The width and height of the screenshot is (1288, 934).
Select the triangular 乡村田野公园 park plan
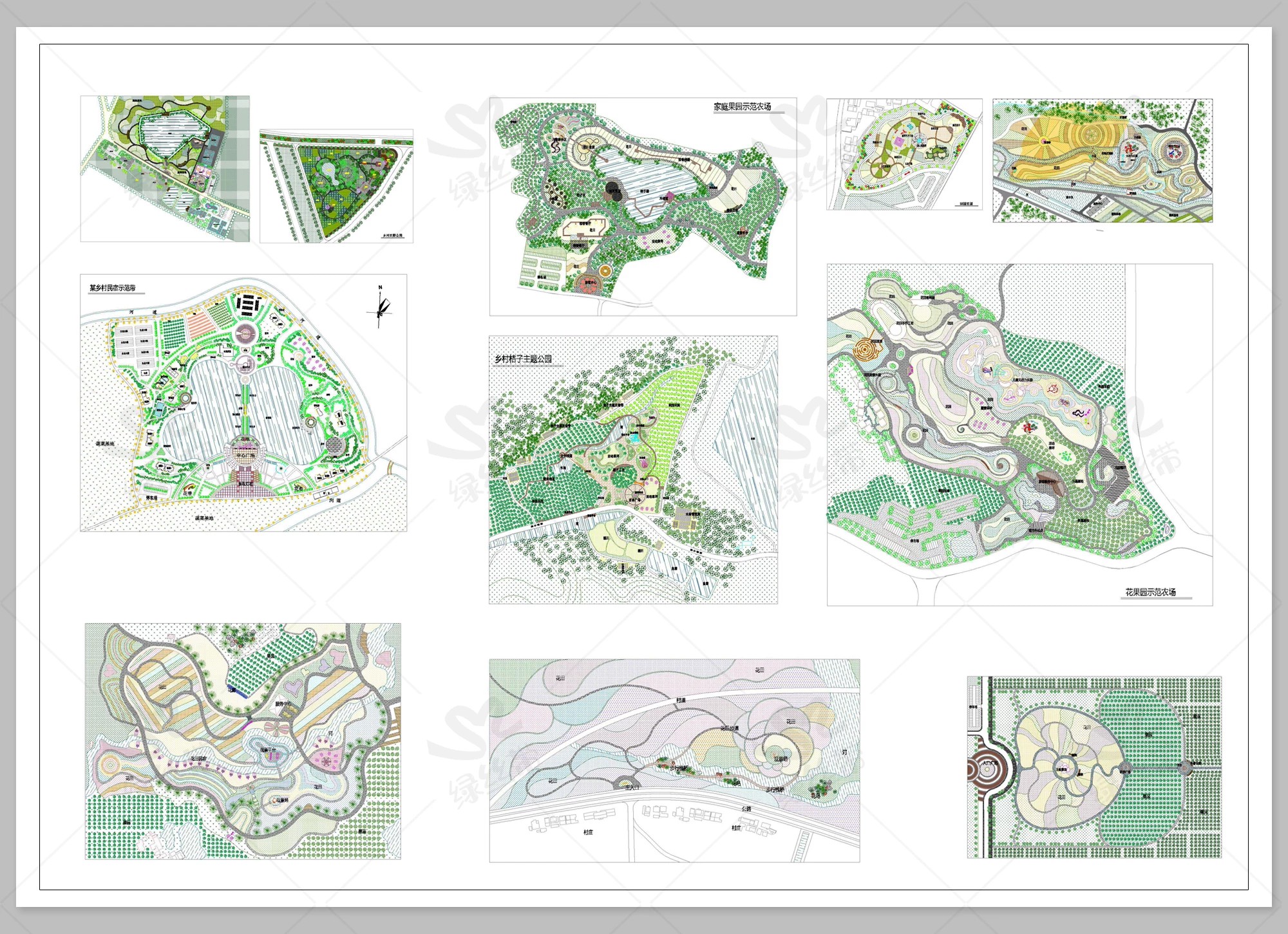336,186
